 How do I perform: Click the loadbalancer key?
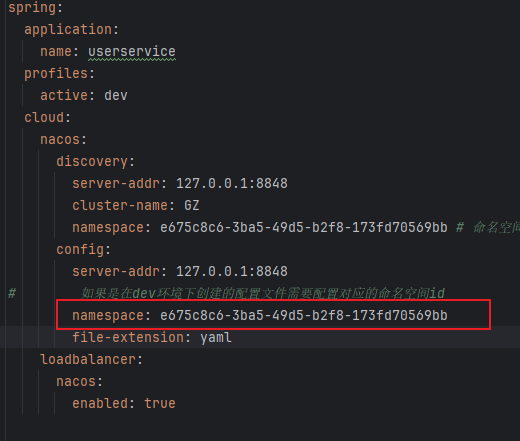tap(88, 359)
